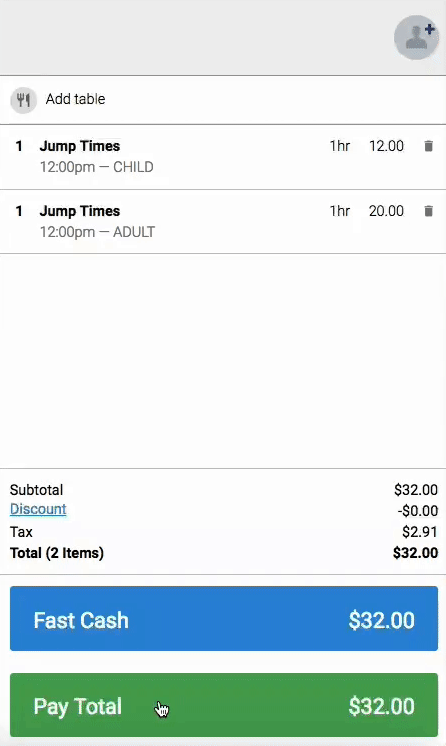The height and width of the screenshot is (746, 446).
Task: Click the 20.00 price on ADULT row
Action: click(386, 211)
